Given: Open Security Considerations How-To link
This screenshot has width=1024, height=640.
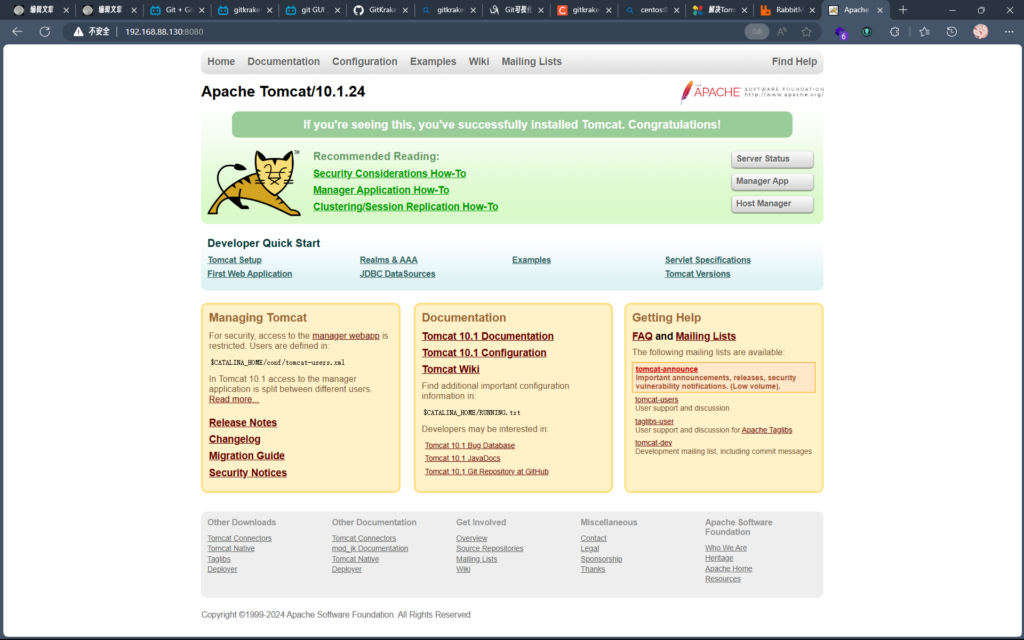Looking at the screenshot, I should tap(389, 173).
